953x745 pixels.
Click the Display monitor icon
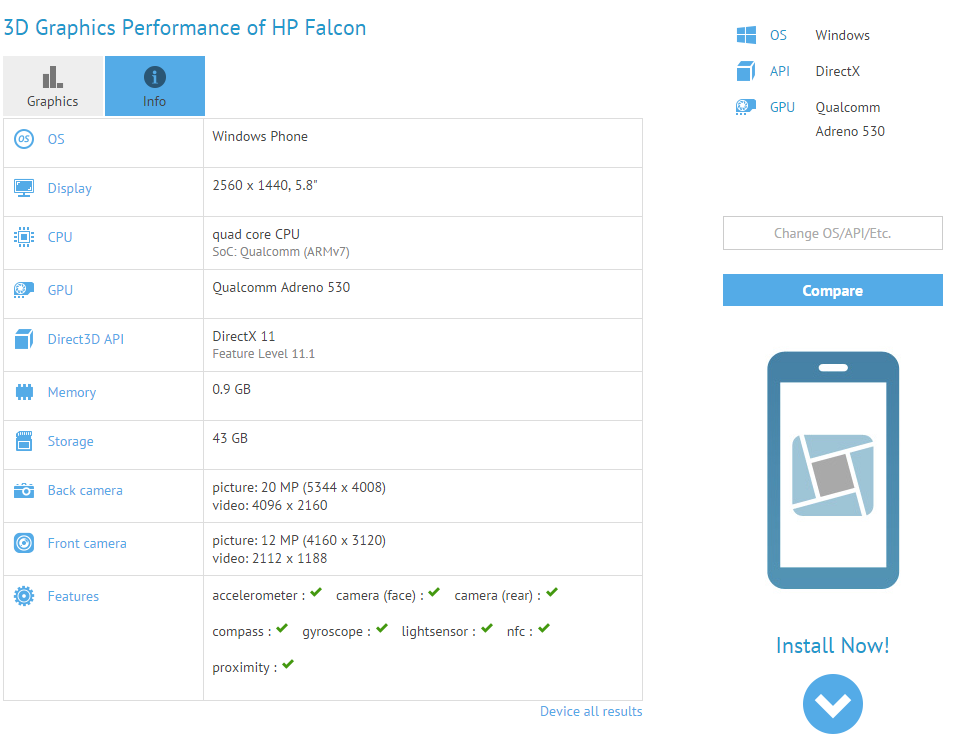(24, 188)
